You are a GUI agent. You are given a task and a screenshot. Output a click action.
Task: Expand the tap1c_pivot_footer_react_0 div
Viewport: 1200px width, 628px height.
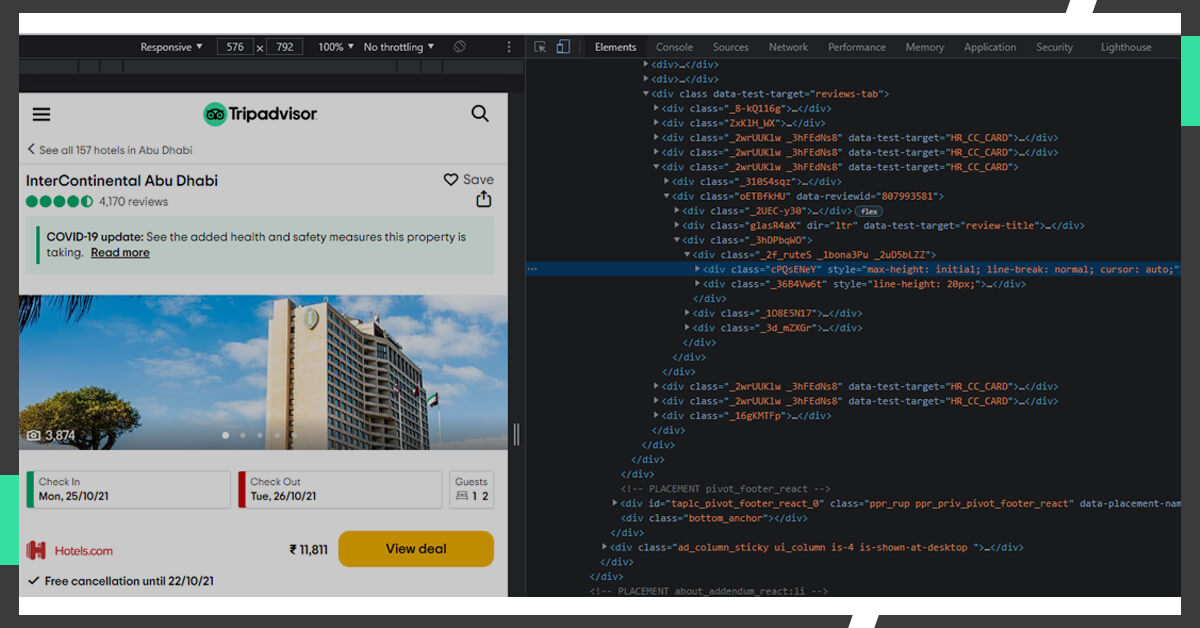point(615,504)
